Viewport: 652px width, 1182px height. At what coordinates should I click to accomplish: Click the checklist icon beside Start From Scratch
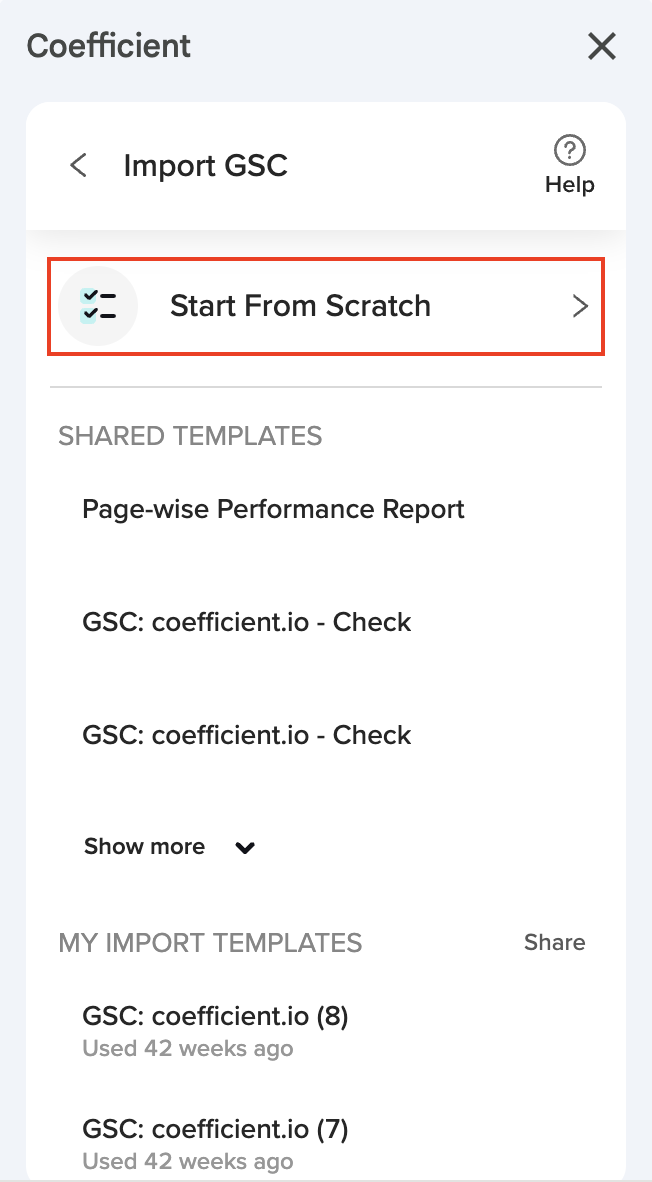[x=98, y=306]
